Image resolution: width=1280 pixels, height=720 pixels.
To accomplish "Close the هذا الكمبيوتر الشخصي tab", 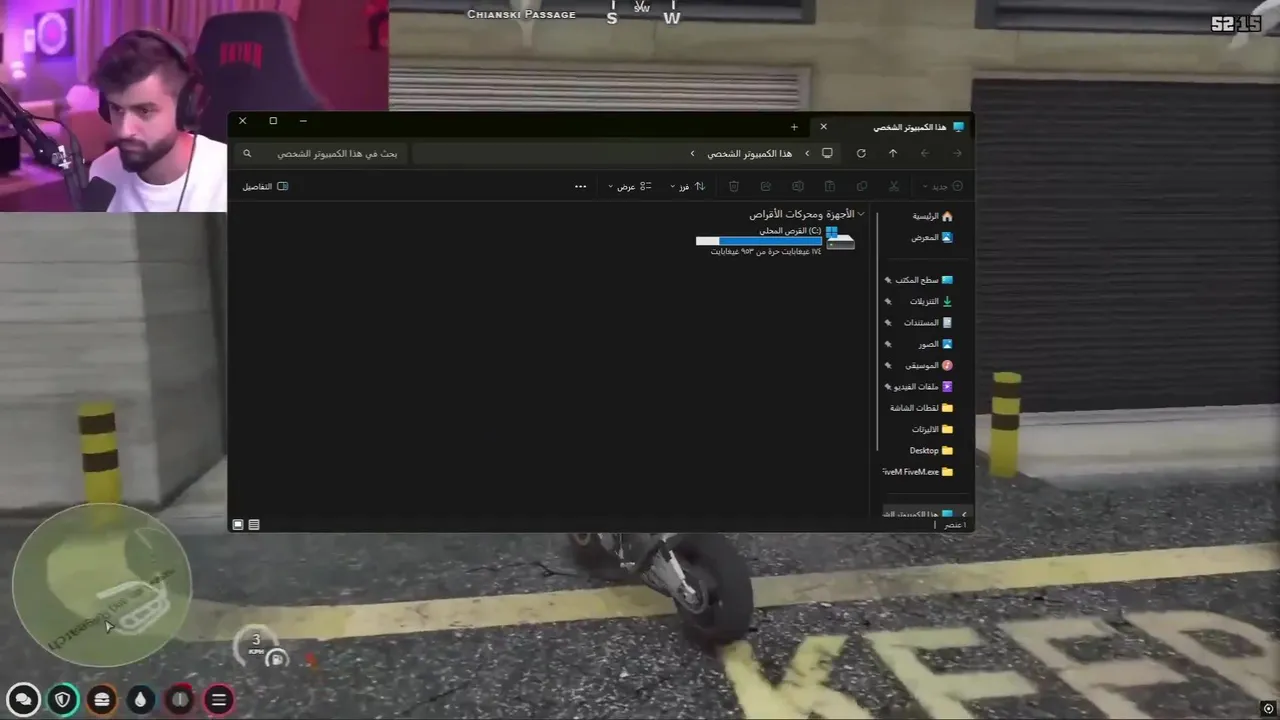I will (824, 127).
